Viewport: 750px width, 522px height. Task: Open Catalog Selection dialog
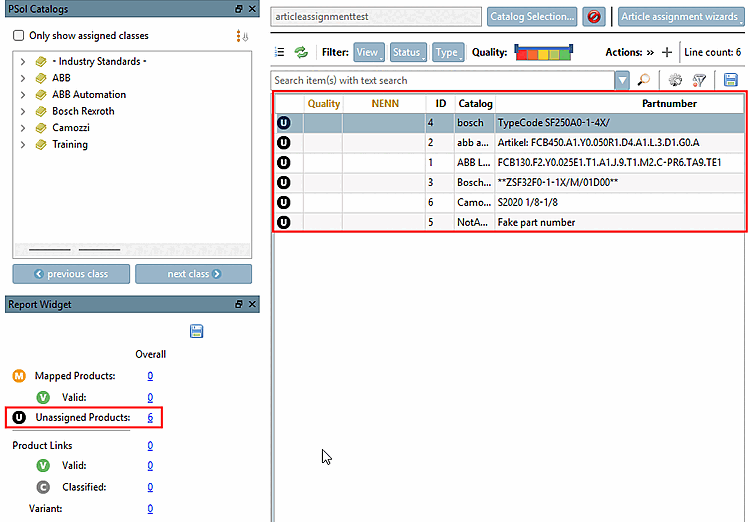(x=532, y=17)
